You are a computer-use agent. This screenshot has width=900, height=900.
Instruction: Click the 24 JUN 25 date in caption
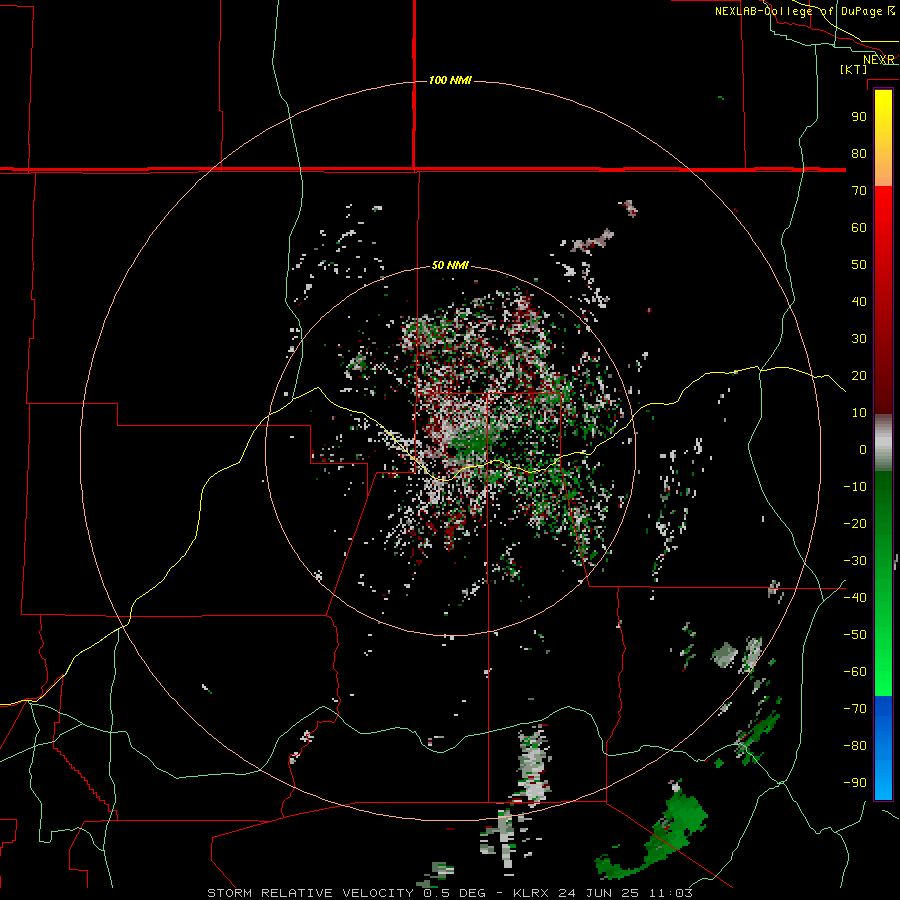coord(598,893)
